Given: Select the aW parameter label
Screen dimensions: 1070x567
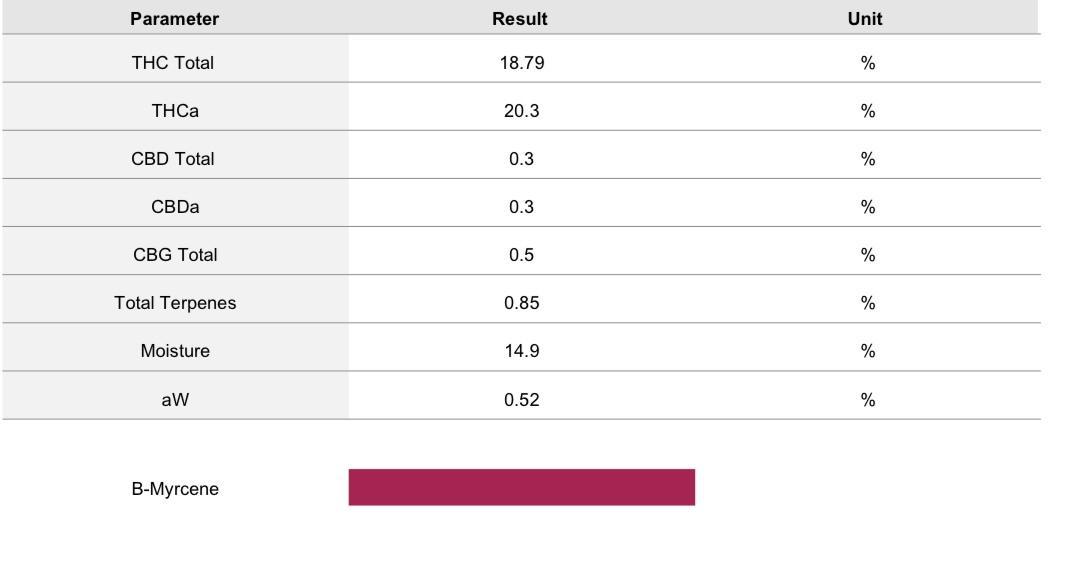Looking at the screenshot, I should coord(175,400).
